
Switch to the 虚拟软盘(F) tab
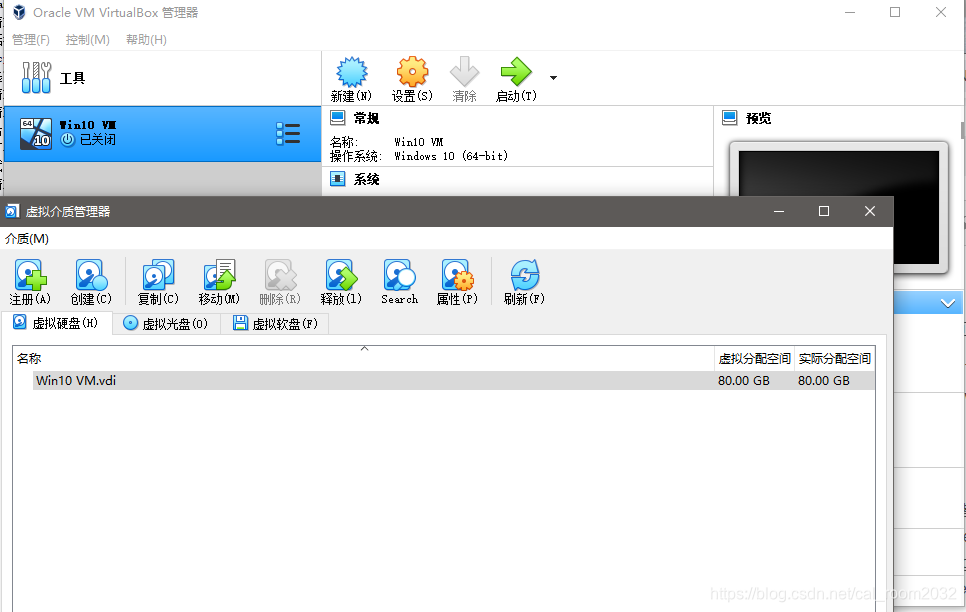[275, 323]
